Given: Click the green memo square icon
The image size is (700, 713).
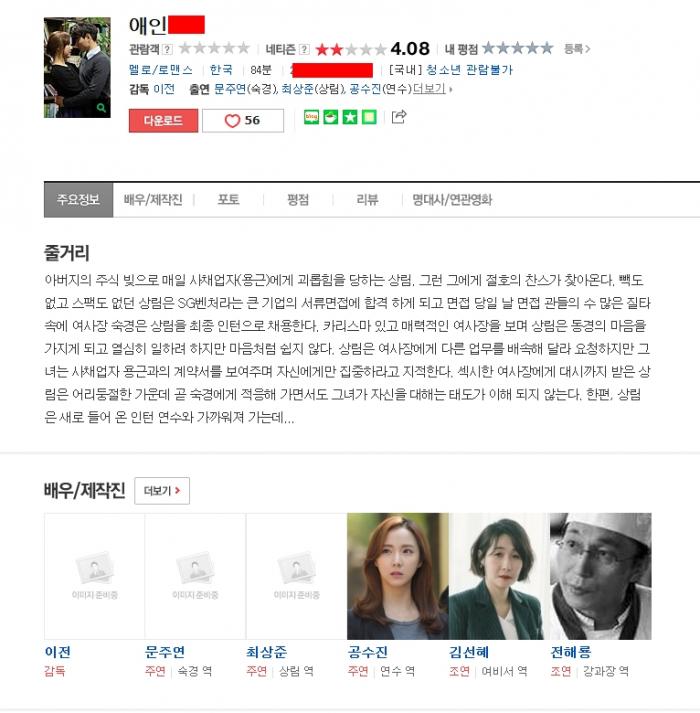Looking at the screenshot, I should click(x=369, y=117).
